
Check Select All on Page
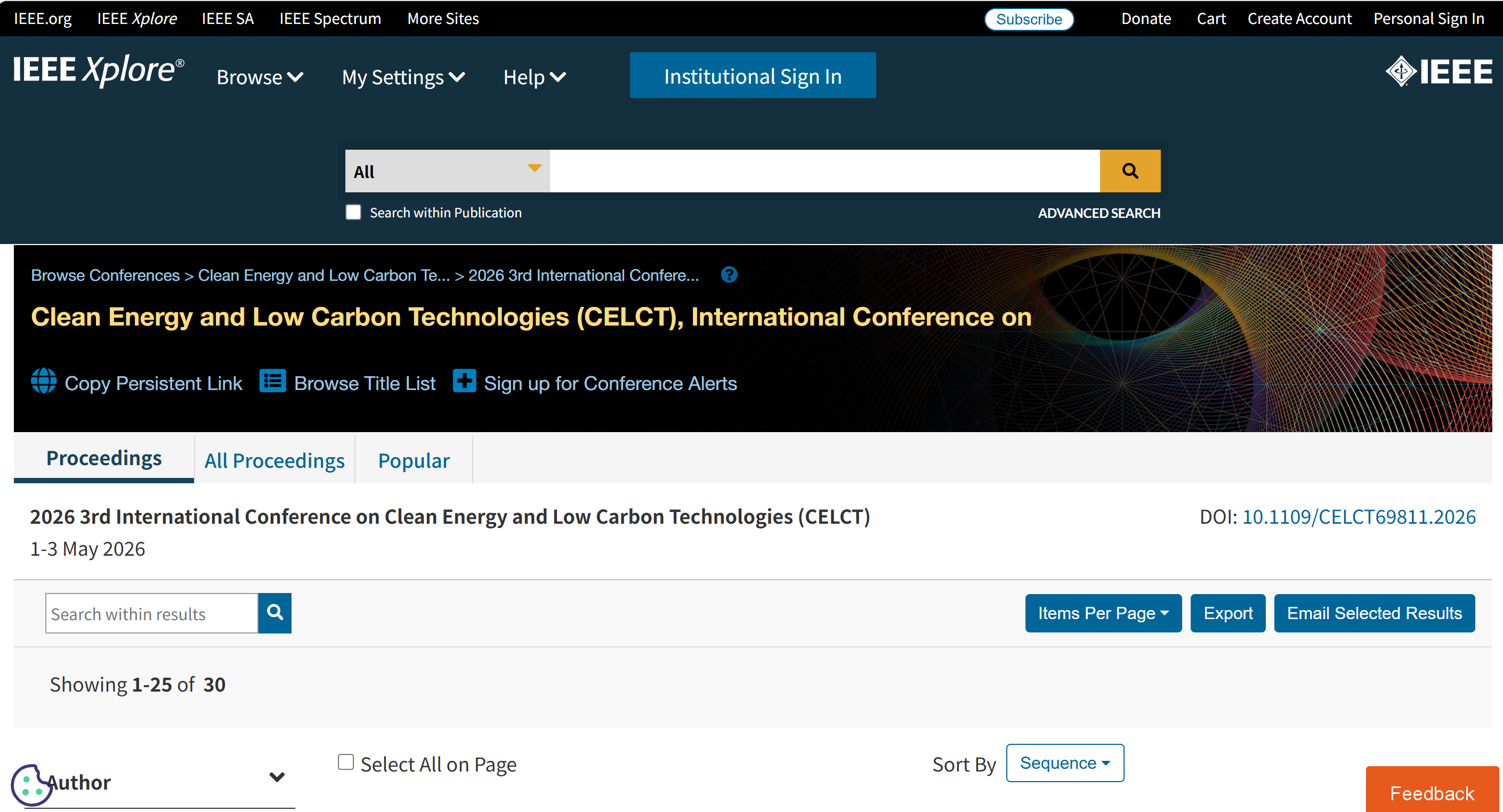[x=346, y=762]
